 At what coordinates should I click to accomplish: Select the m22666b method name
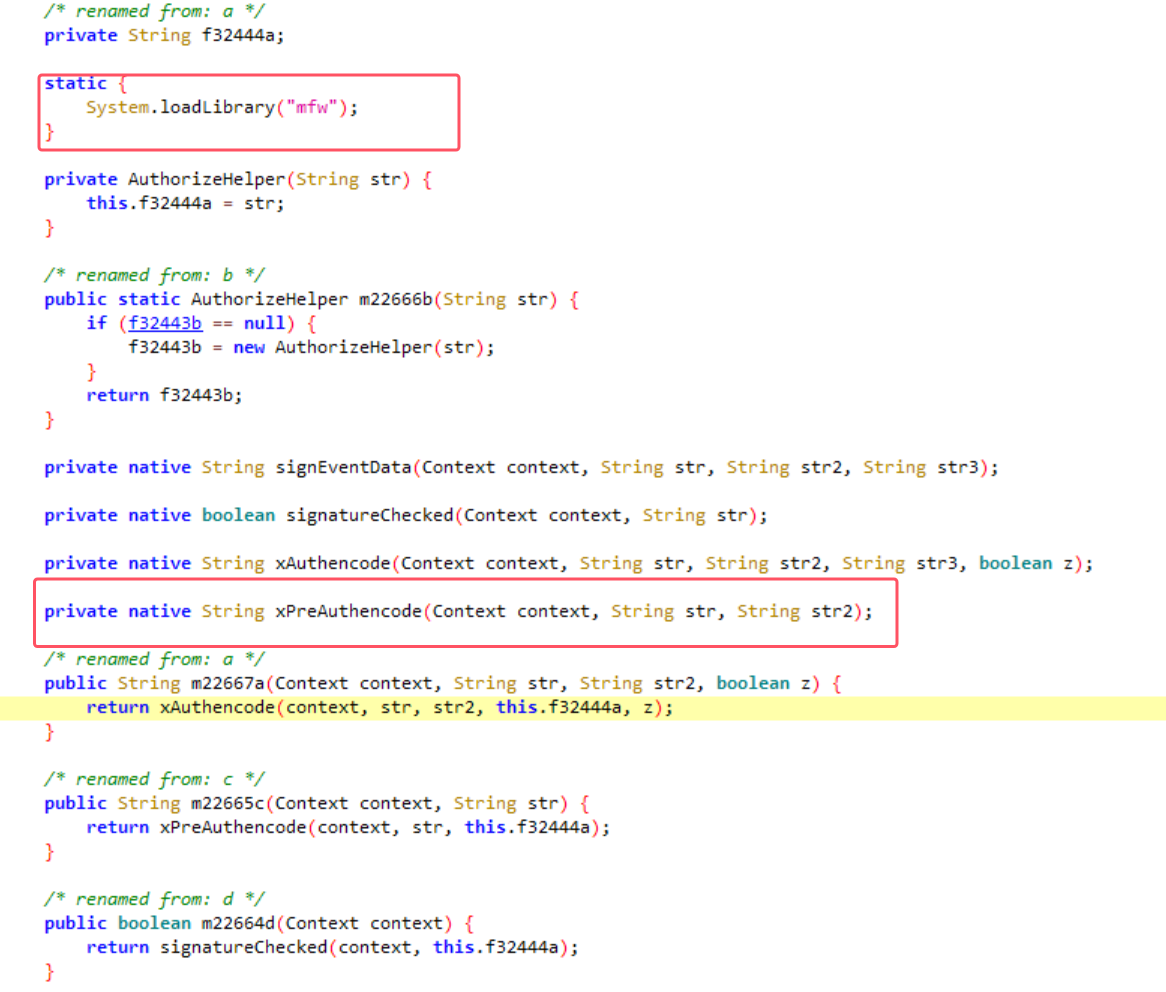pyautogui.click(x=396, y=300)
